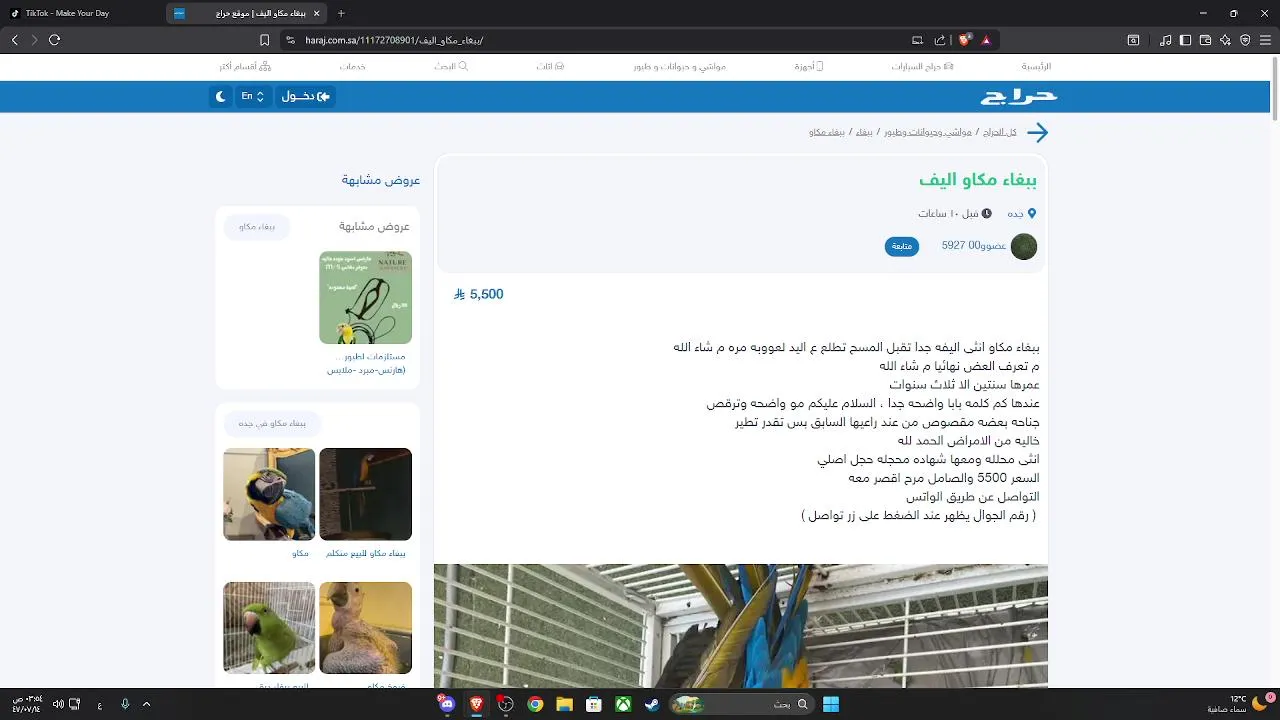Open ببغاء مكاو للبيع متكلم thumbnail

[365, 494]
